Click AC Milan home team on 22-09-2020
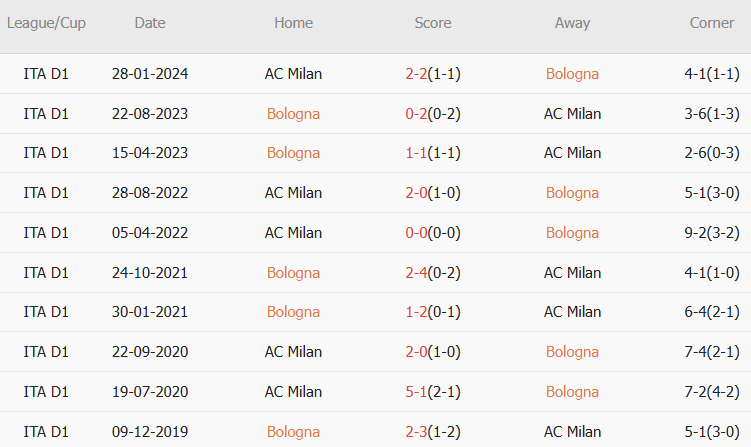The width and height of the screenshot is (751, 447). [x=293, y=352]
